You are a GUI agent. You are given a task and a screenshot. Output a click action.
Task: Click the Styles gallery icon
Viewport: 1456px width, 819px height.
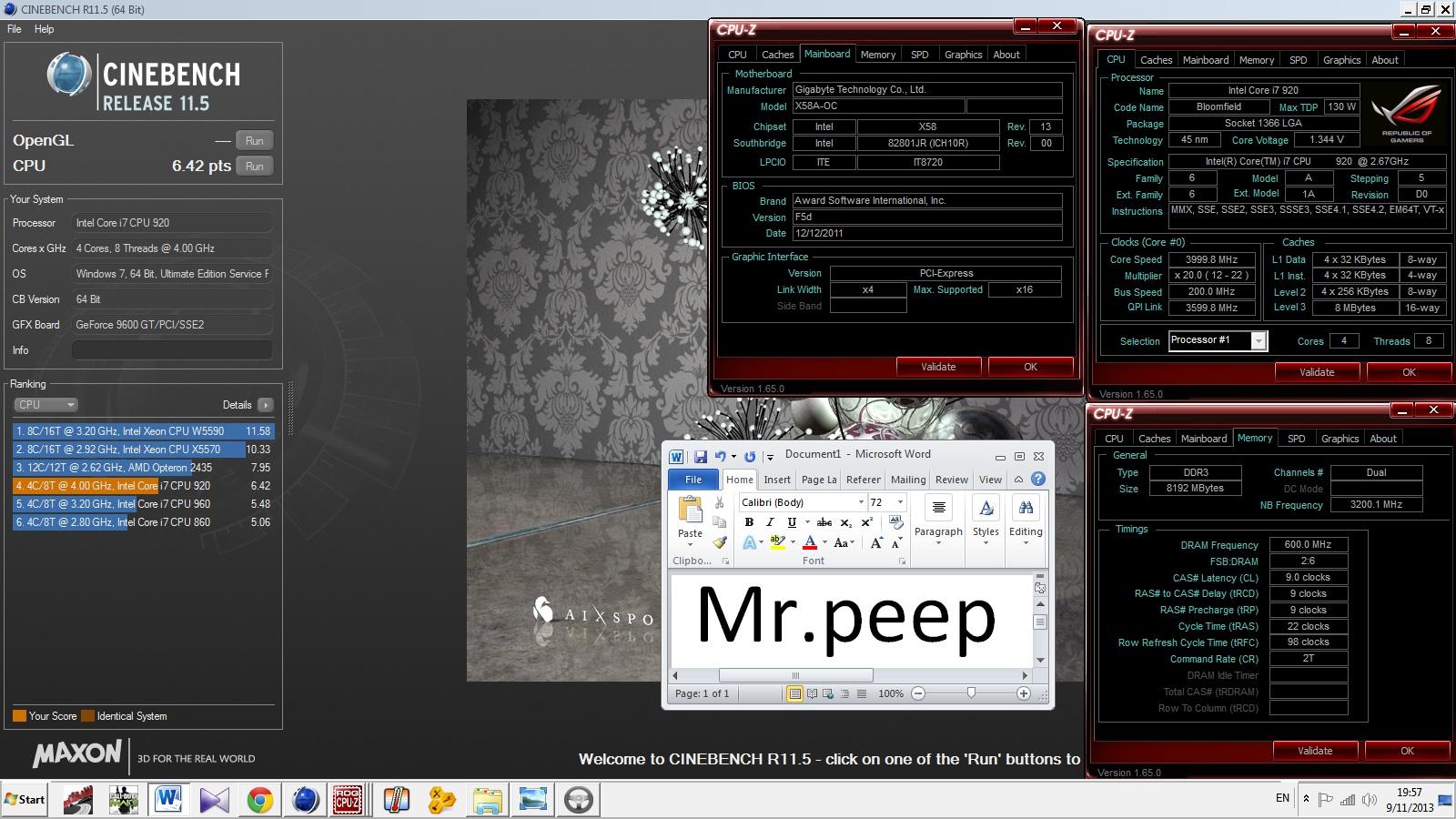click(x=986, y=508)
